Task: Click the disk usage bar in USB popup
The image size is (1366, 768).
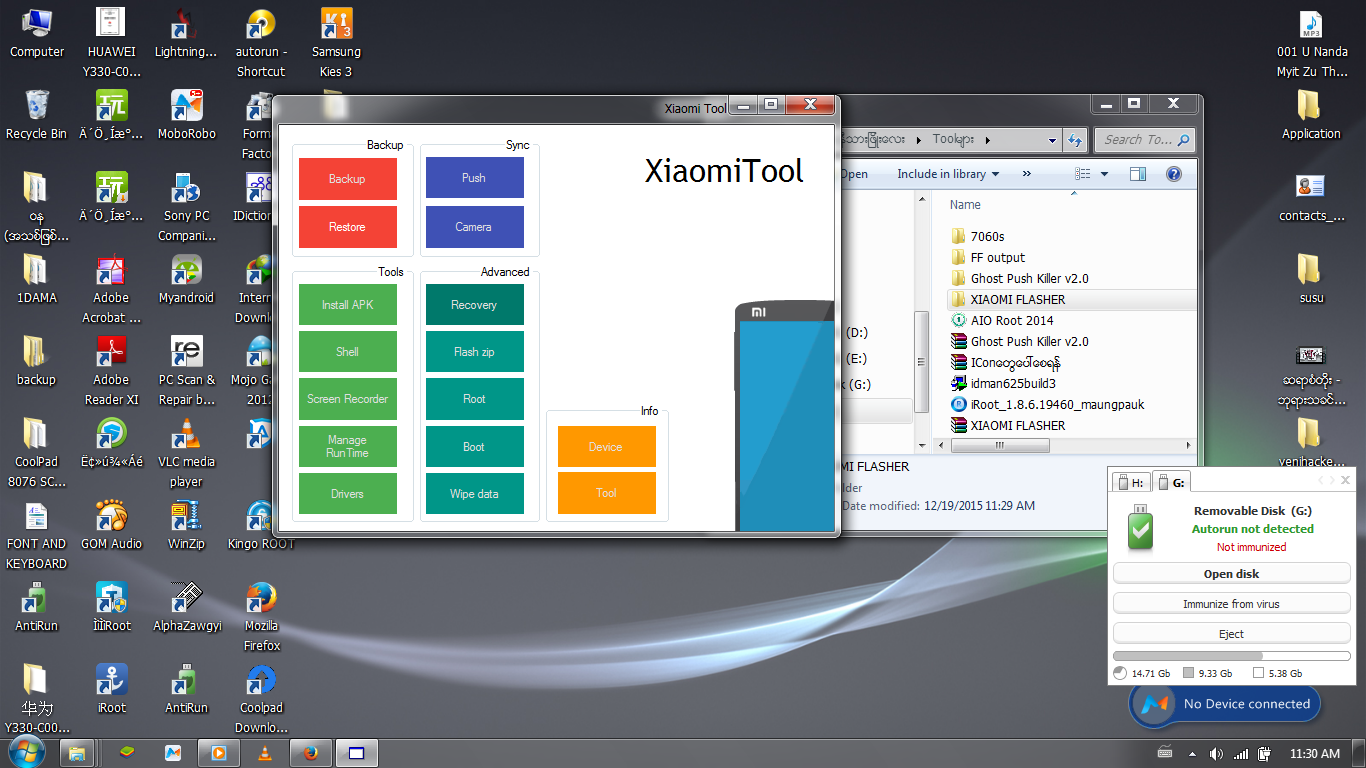Action: click(1231, 656)
